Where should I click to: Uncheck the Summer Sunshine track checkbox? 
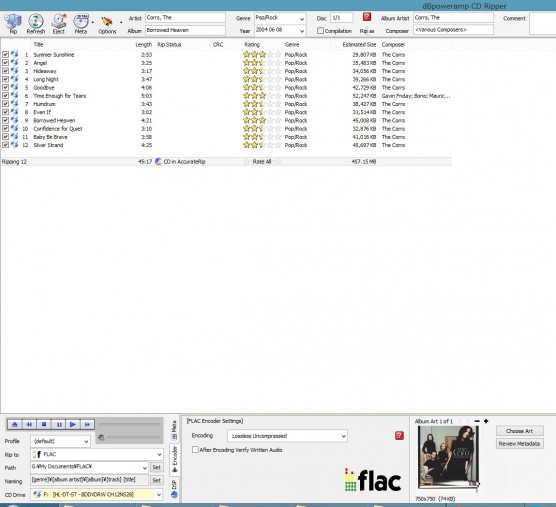pos(5,55)
